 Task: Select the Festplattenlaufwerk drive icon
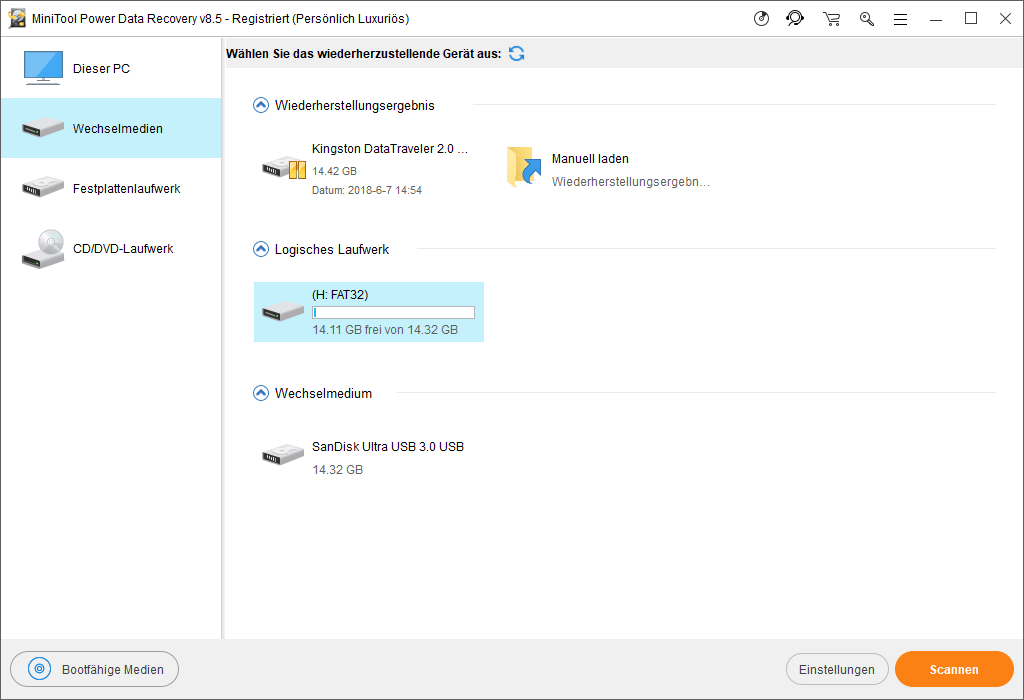42,188
